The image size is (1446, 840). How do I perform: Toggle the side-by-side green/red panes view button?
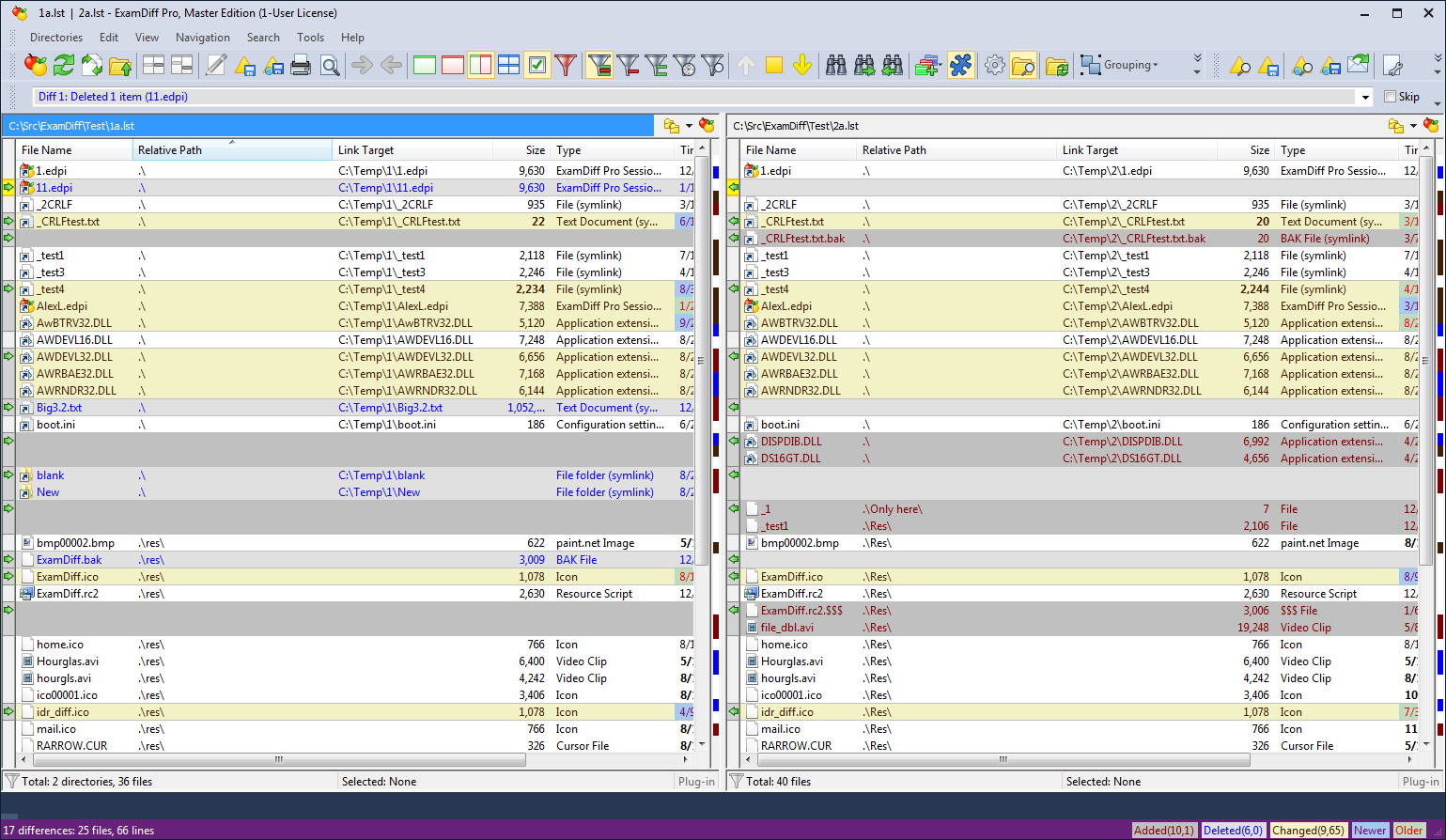[x=481, y=65]
